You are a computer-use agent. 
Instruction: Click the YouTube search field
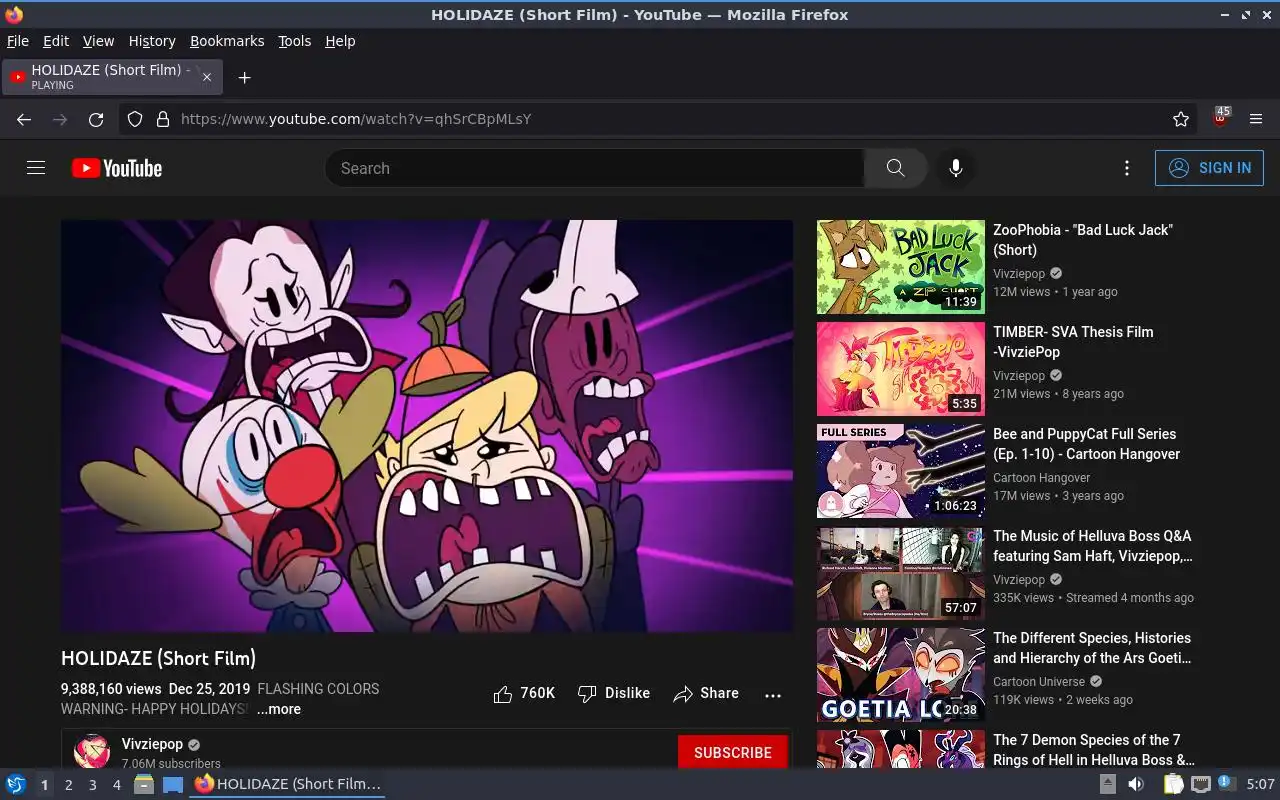pos(594,168)
